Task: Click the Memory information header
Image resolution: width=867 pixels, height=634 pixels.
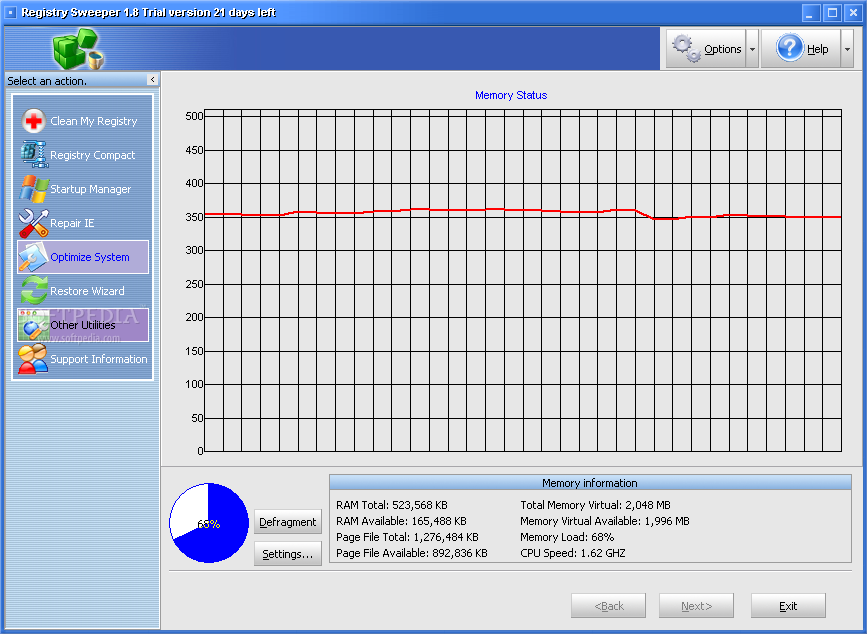Action: pyautogui.click(x=590, y=483)
